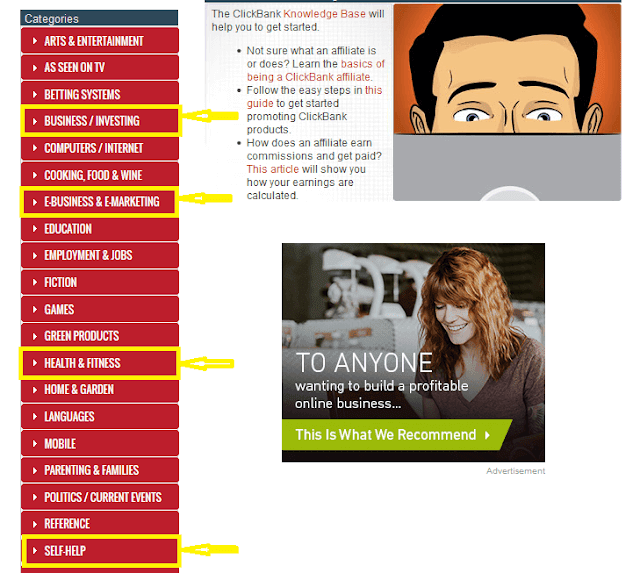The width and height of the screenshot is (640, 573).
Task: Open the Parenting & Families category
Action: (100, 470)
